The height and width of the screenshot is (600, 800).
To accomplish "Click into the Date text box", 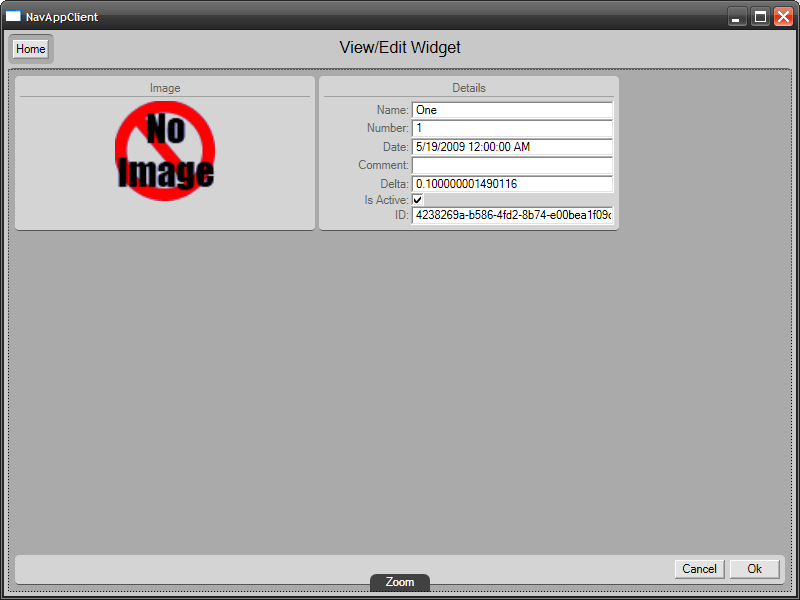I will (x=512, y=147).
